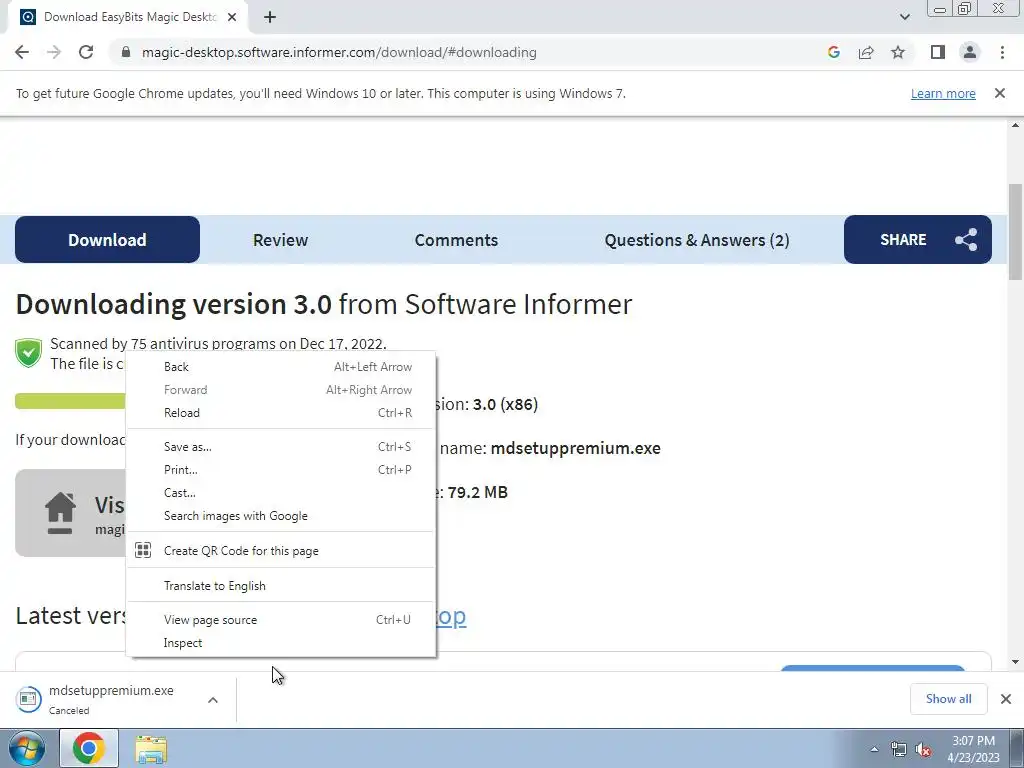Screen dimensions: 1024x768
Task: Select Print... from context menu
Action: 281,470
